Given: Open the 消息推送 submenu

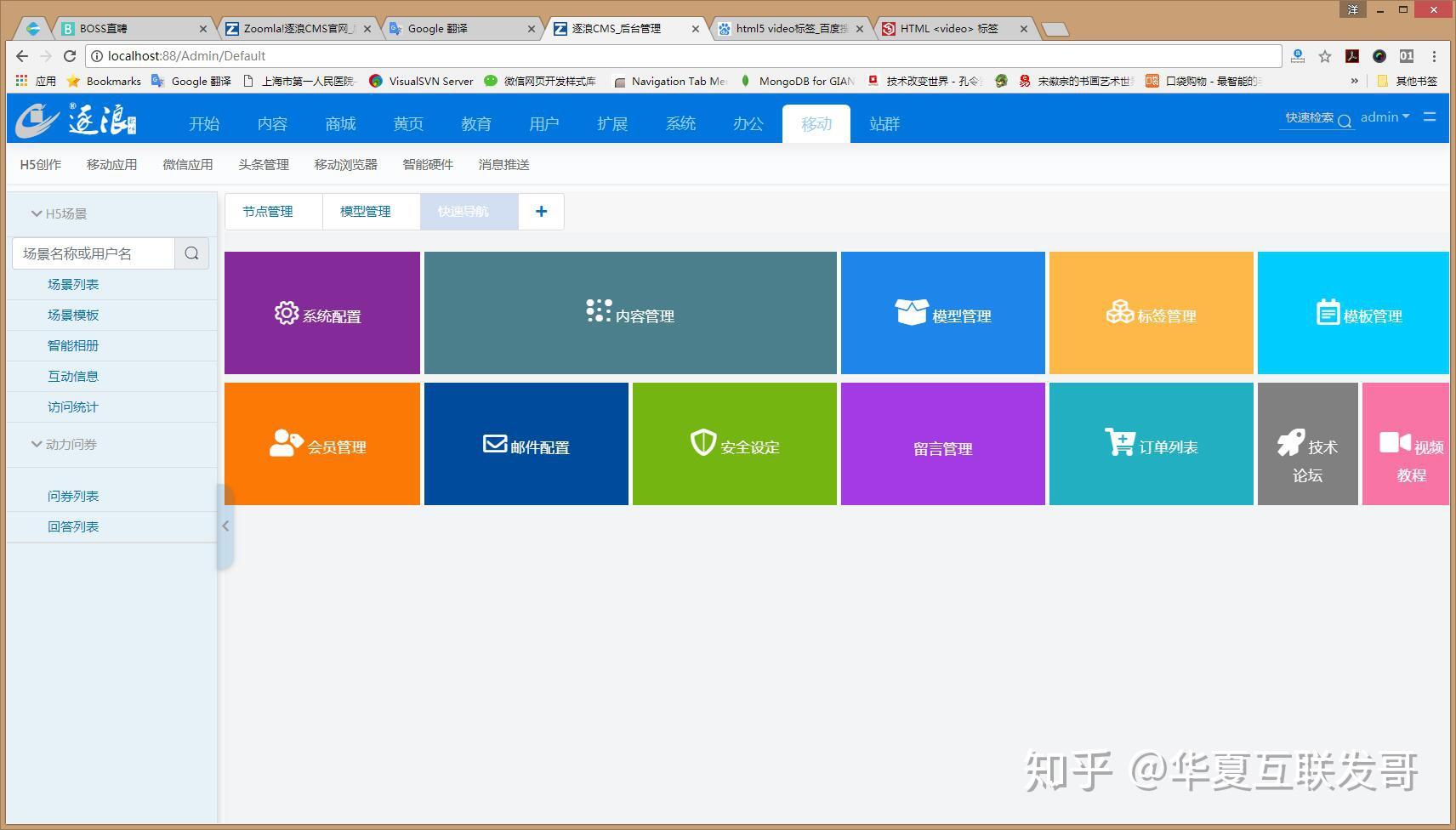Looking at the screenshot, I should [x=504, y=165].
